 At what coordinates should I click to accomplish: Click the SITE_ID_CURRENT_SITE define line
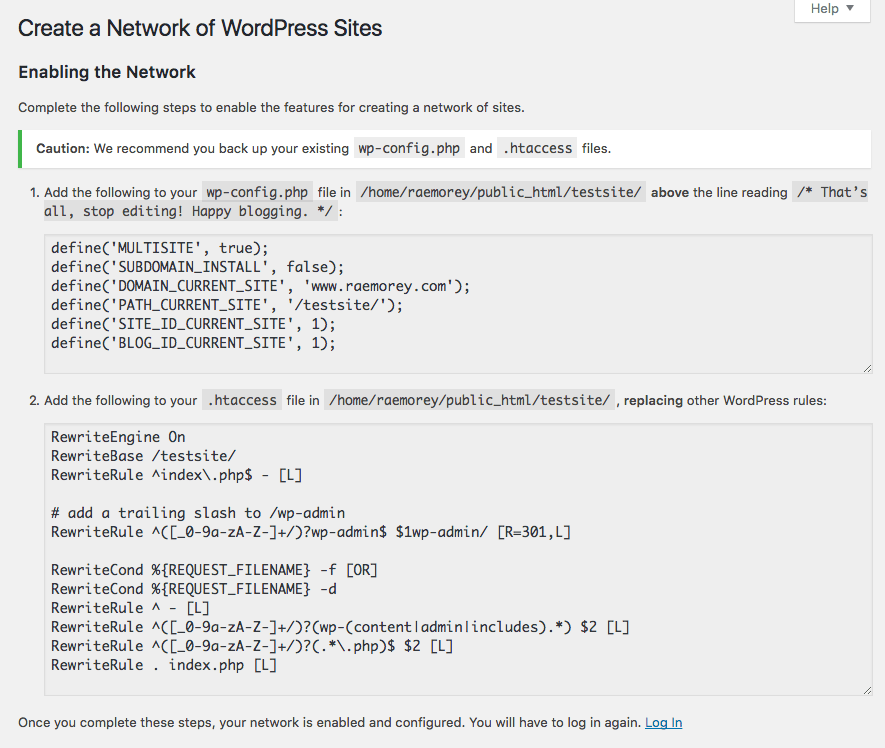click(193, 324)
